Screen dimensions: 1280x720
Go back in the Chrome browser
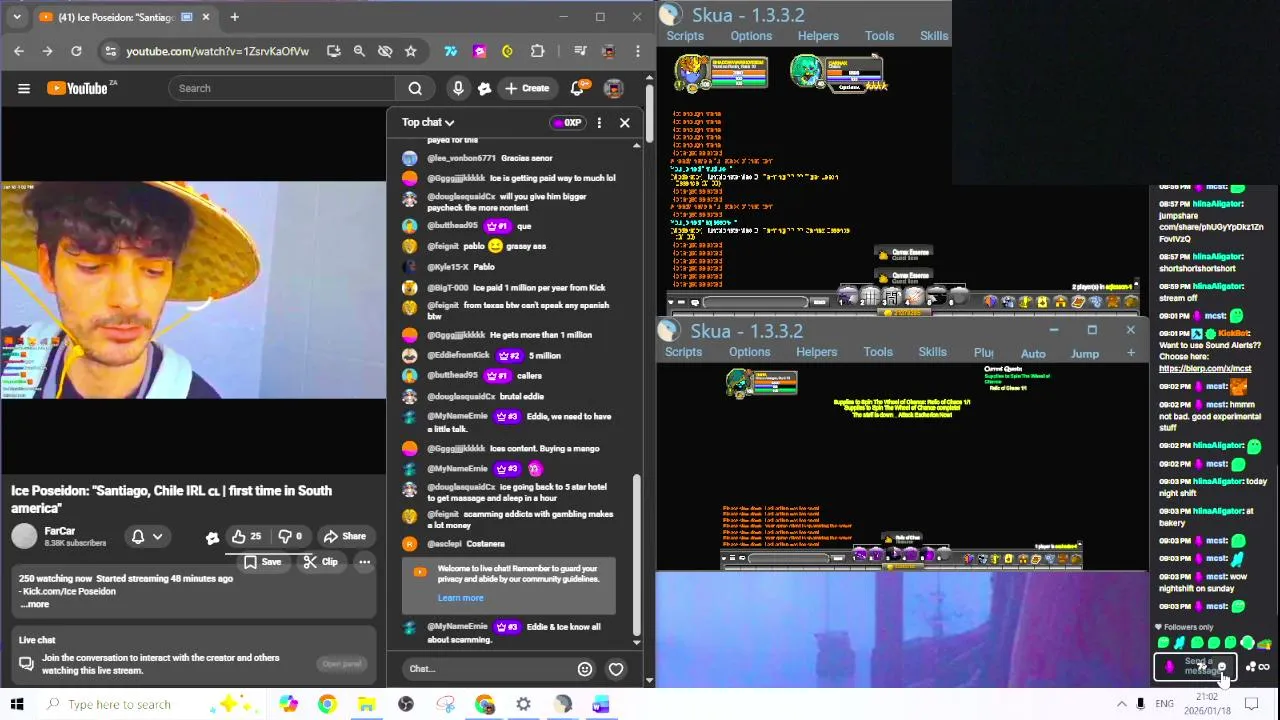pyautogui.click(x=19, y=51)
